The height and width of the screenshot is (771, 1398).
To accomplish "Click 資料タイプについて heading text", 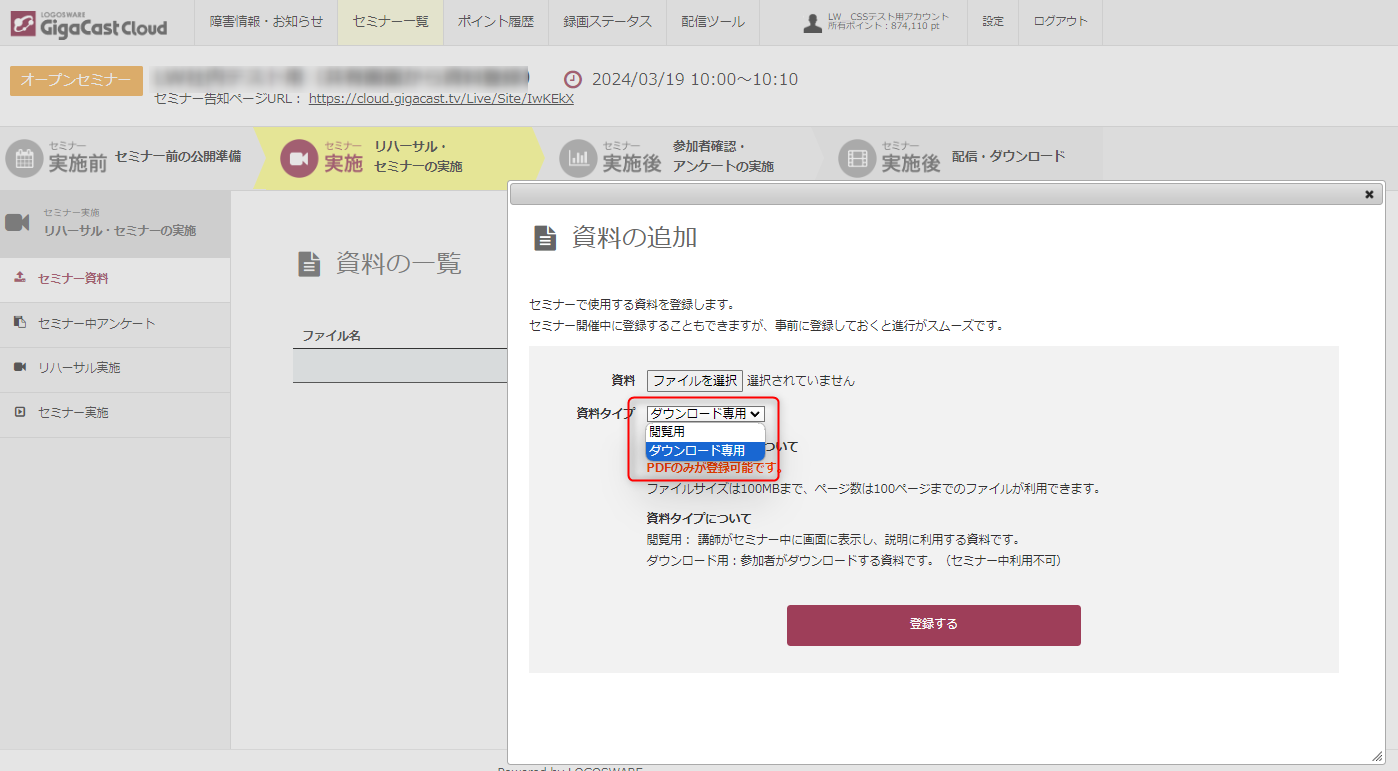I will coord(699,519).
